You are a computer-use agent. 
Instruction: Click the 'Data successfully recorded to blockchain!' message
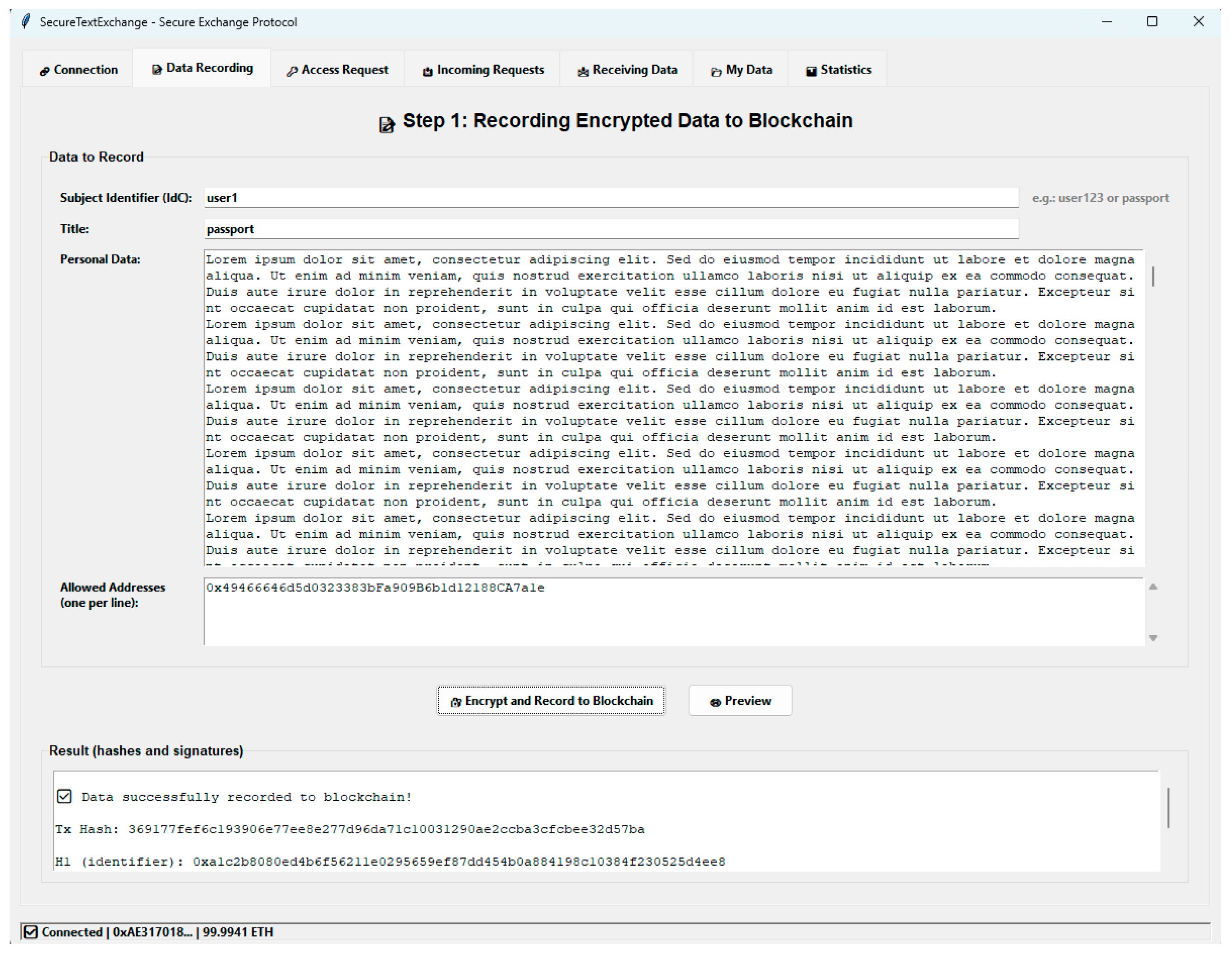(246, 796)
